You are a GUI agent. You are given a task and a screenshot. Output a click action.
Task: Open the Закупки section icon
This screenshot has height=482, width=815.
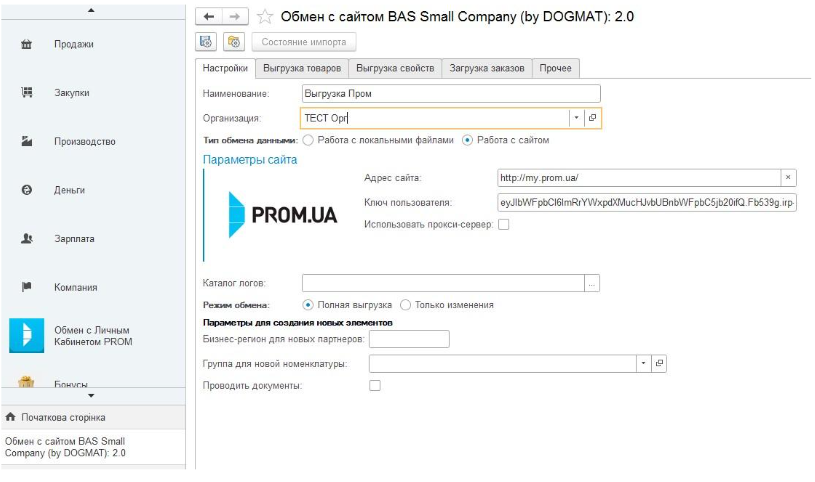(27, 93)
